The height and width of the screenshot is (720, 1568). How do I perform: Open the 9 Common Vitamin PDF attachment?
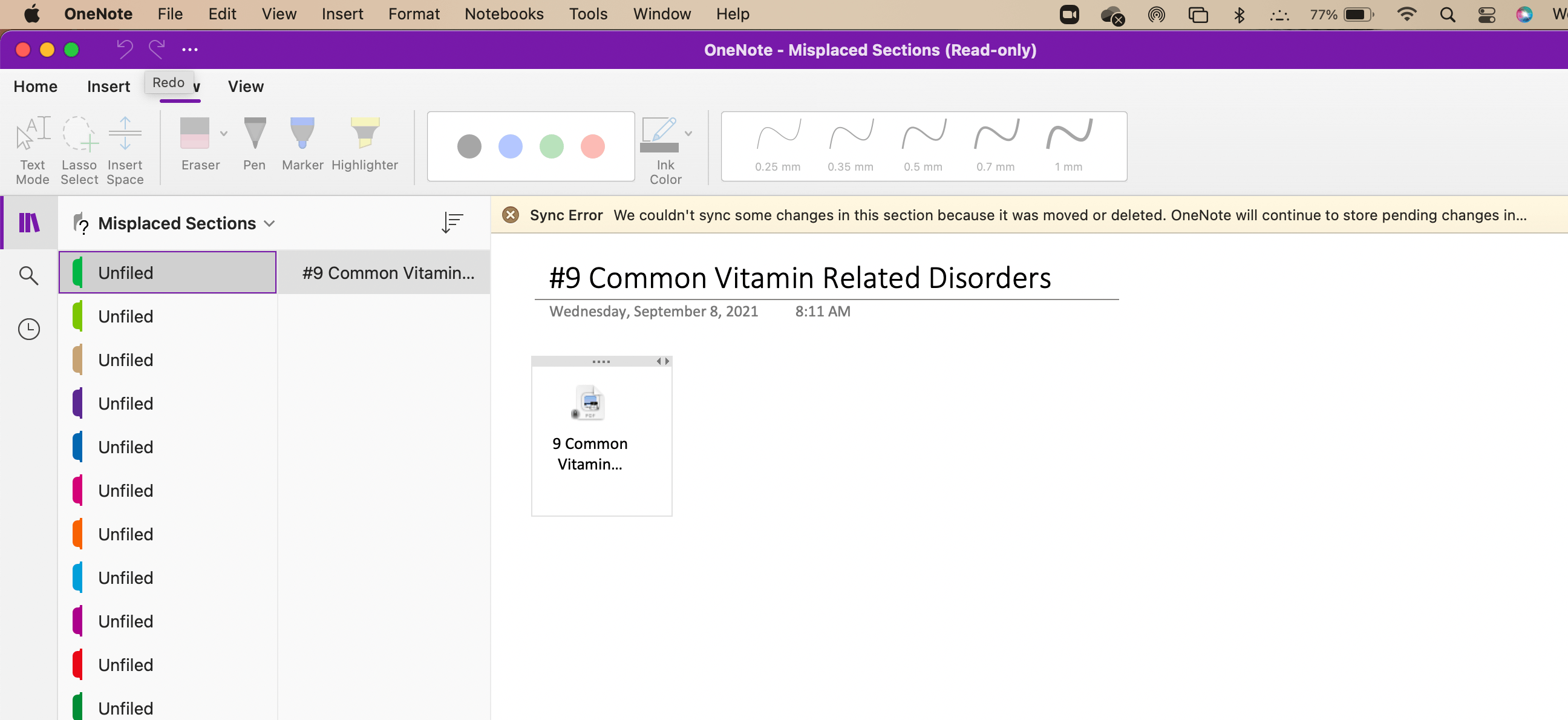tap(590, 429)
